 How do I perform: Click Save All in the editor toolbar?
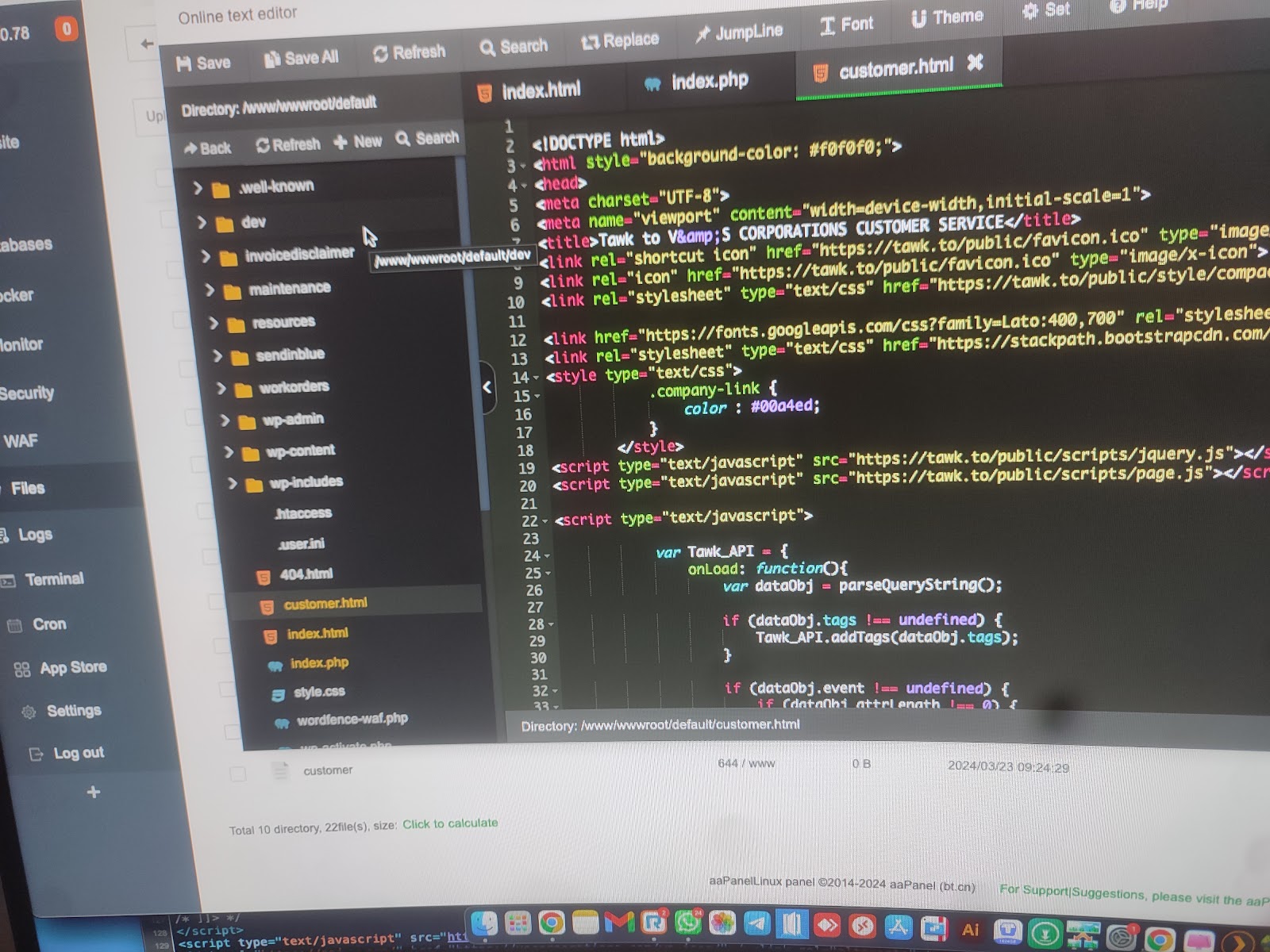(x=301, y=58)
